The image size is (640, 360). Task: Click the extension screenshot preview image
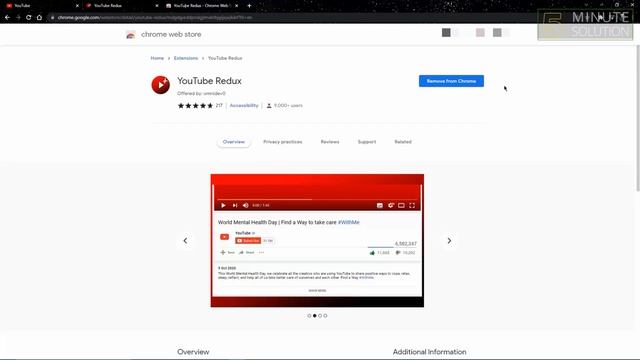pyautogui.click(x=317, y=241)
